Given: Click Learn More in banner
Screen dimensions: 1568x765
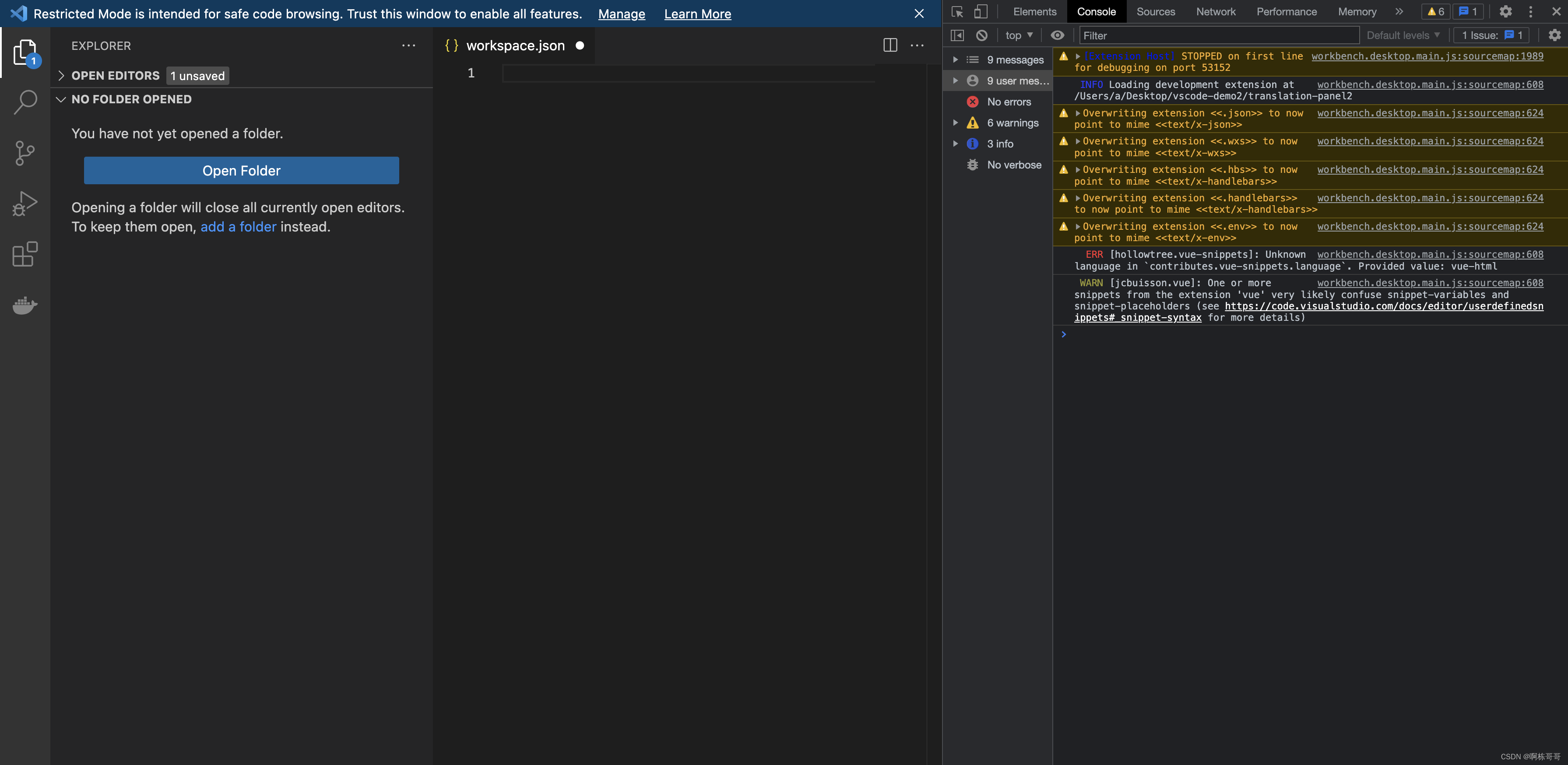Looking at the screenshot, I should click(697, 14).
